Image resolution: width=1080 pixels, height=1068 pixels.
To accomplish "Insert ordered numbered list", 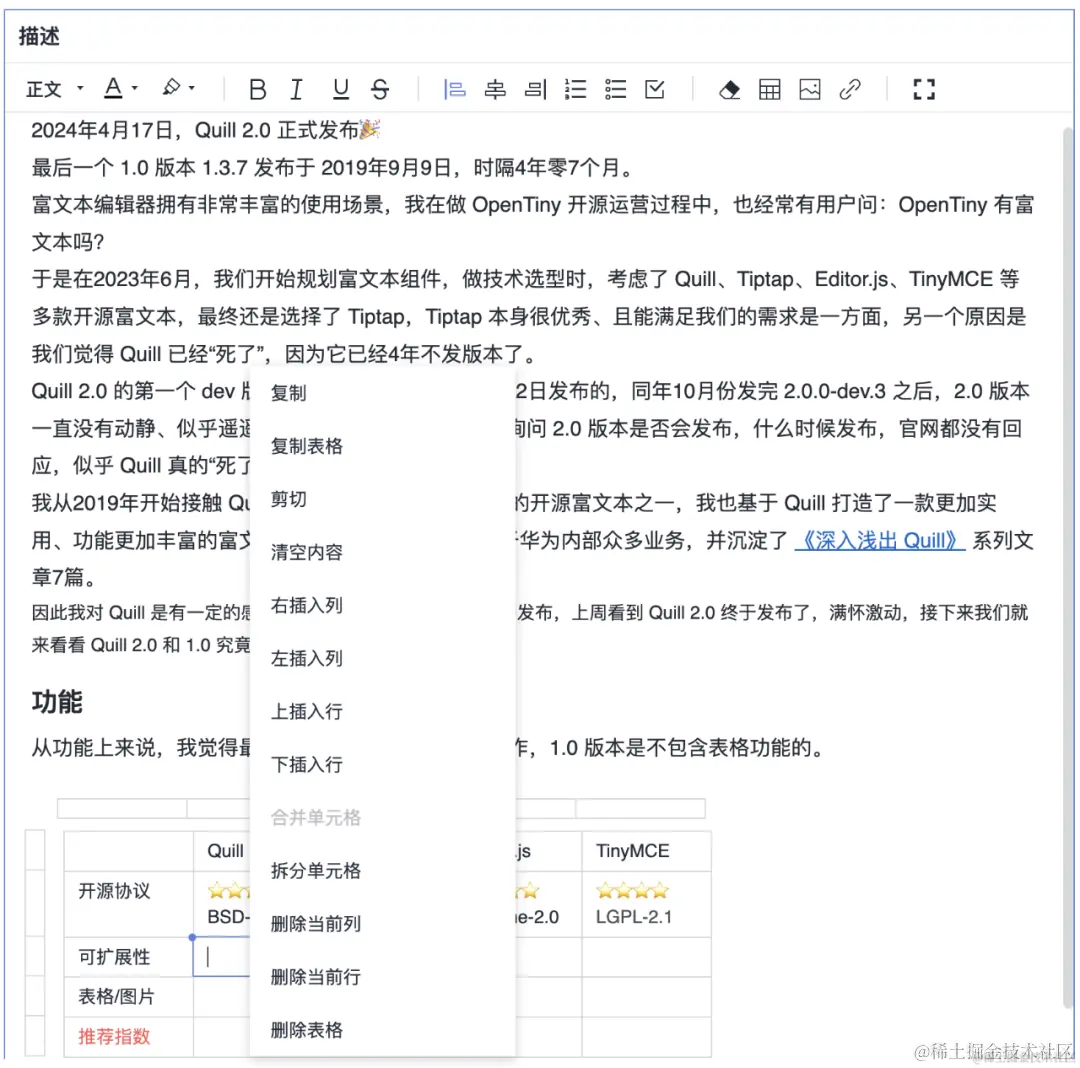I will (575, 90).
